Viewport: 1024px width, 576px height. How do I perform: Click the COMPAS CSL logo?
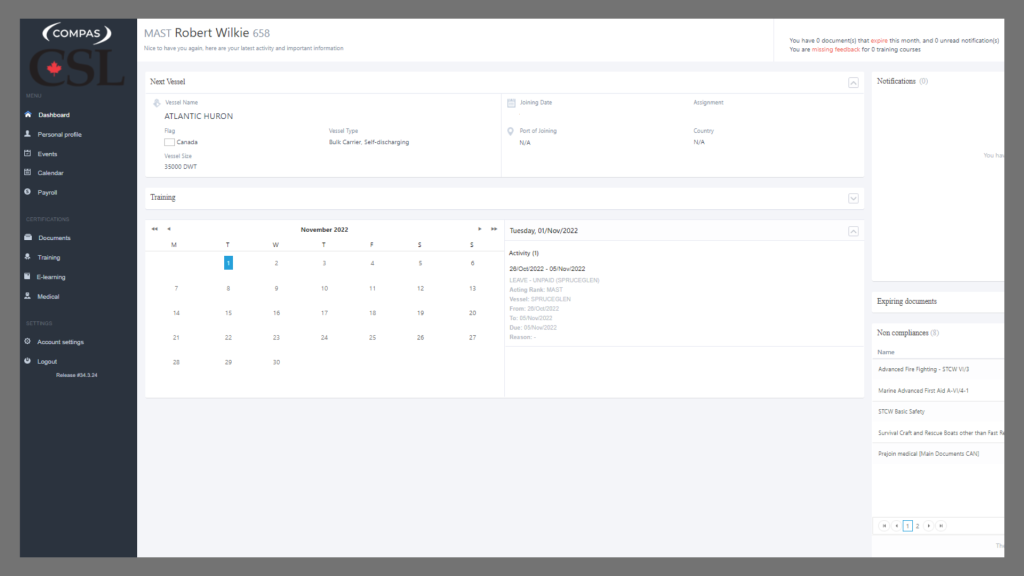pos(76,55)
